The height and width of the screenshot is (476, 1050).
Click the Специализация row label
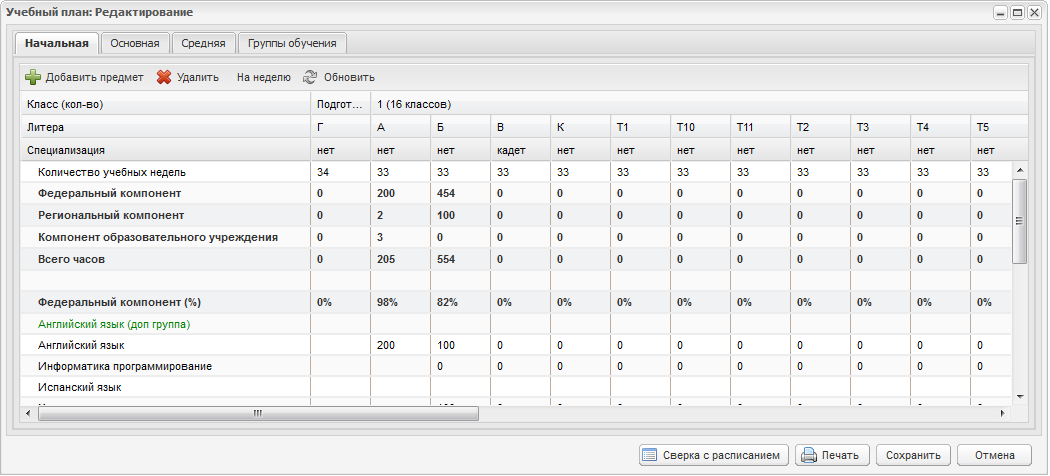[x=66, y=151]
